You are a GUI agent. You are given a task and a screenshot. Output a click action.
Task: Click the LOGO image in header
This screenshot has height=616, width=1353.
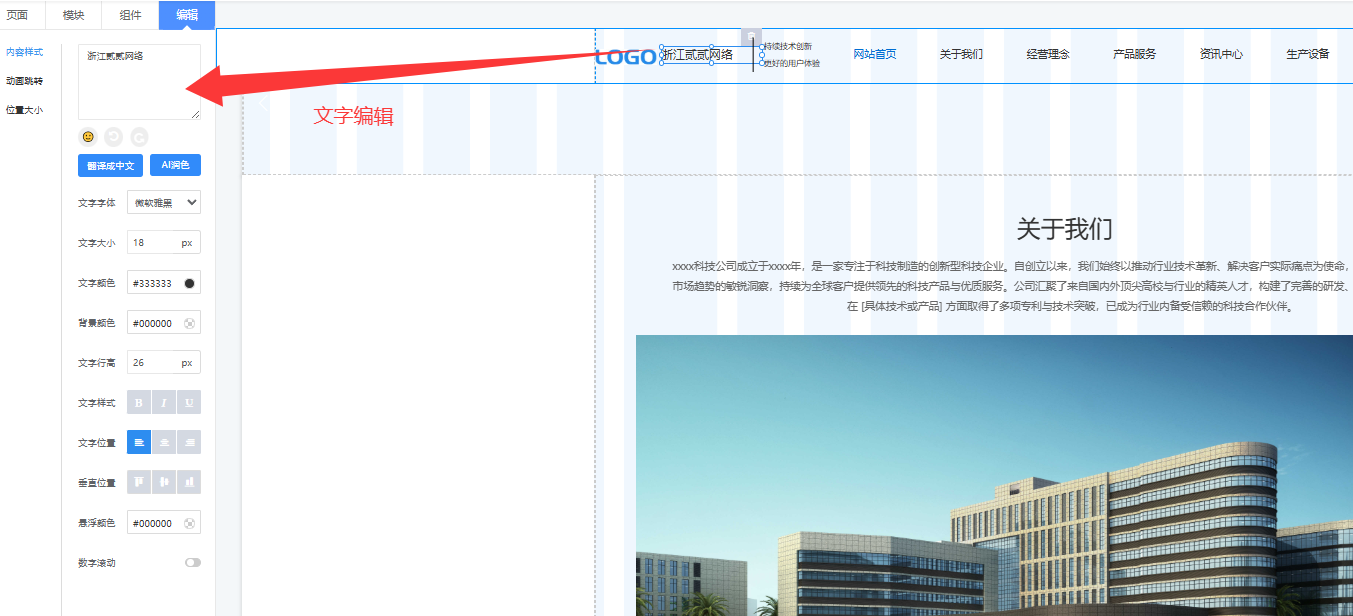[625, 57]
